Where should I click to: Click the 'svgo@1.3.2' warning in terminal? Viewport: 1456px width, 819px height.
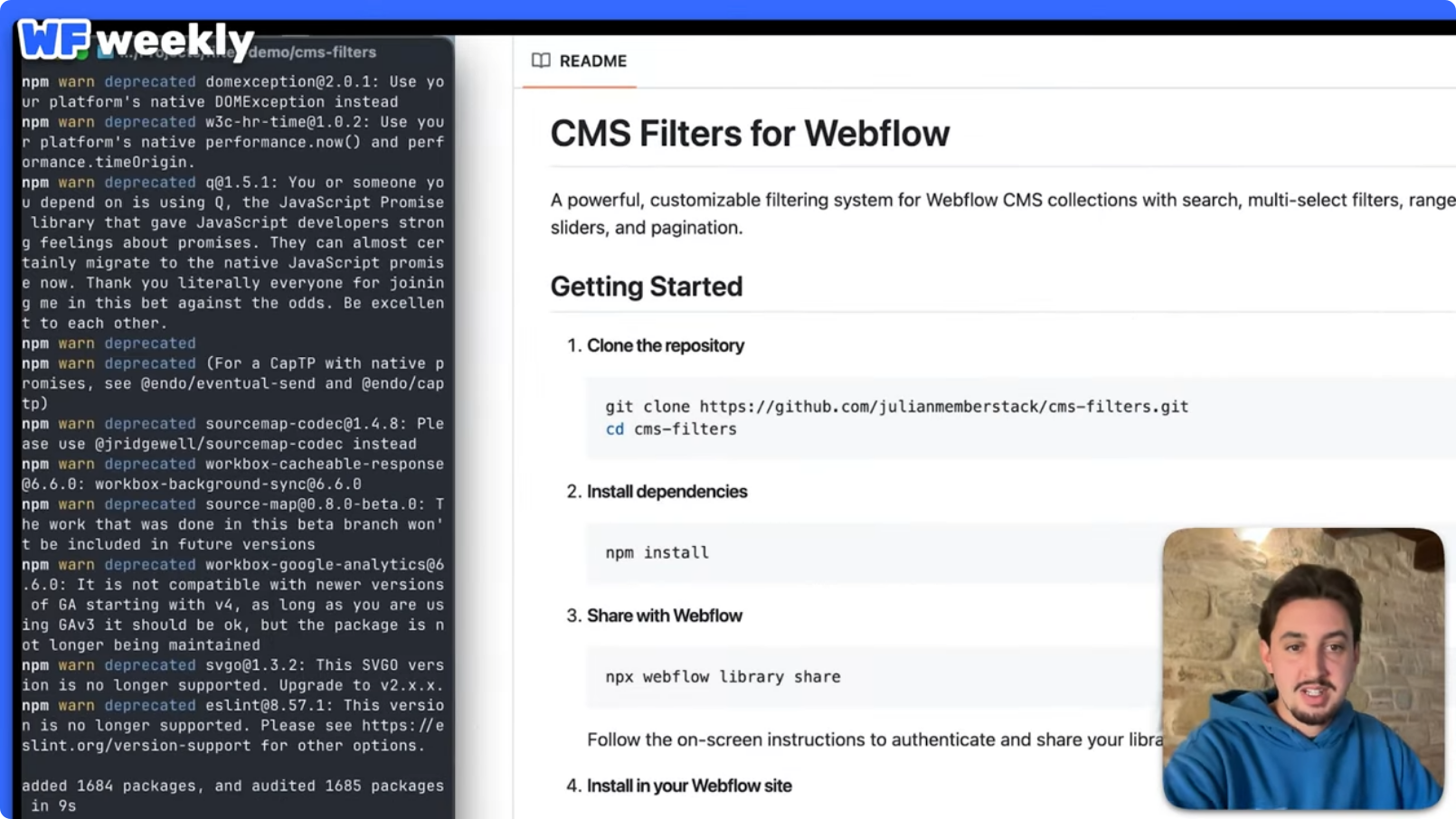pos(233,675)
